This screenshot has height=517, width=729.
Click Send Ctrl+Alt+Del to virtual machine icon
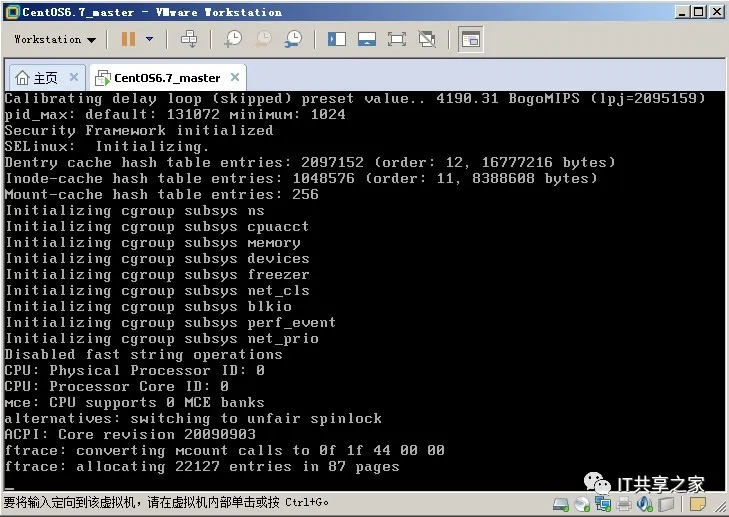tap(189, 39)
